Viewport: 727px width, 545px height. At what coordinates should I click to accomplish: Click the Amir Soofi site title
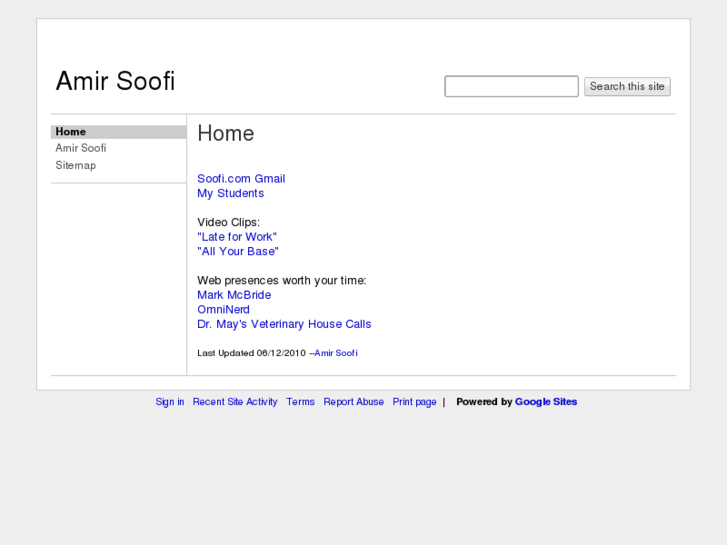pos(115,81)
